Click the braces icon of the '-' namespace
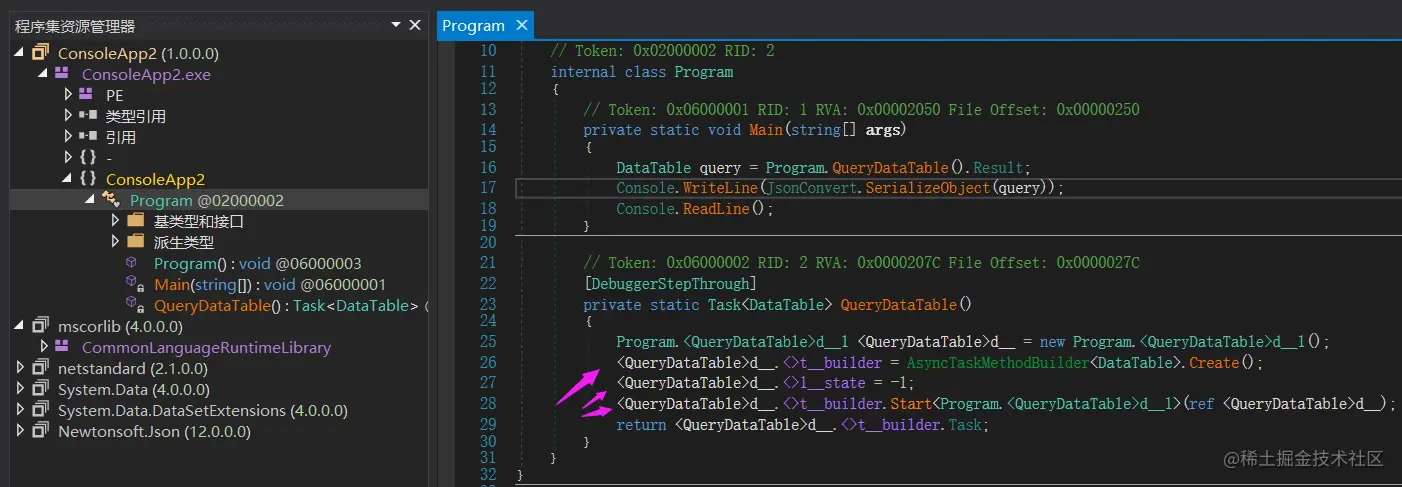 [87, 158]
